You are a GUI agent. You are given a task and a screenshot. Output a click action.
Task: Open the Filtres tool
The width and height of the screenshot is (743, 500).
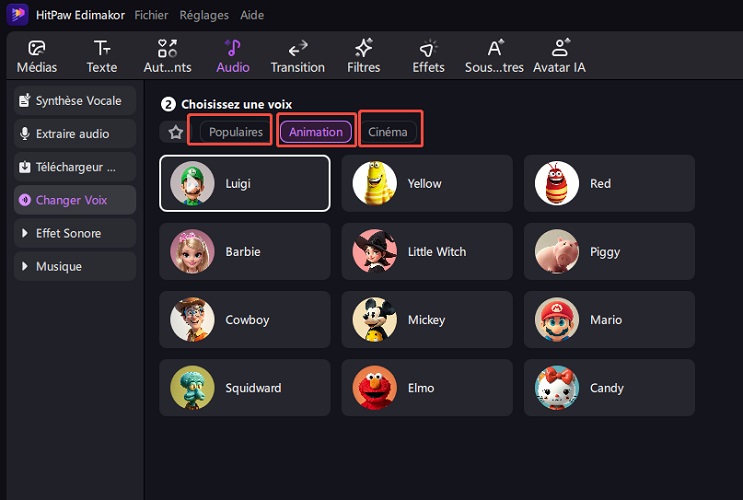[x=363, y=57]
